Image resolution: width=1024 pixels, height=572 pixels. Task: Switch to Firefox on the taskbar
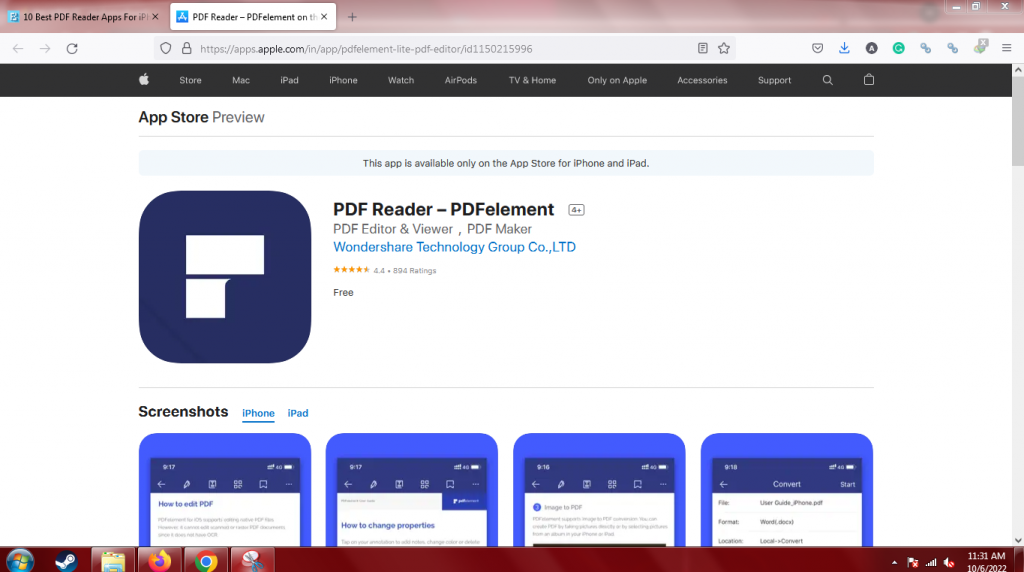[159, 561]
